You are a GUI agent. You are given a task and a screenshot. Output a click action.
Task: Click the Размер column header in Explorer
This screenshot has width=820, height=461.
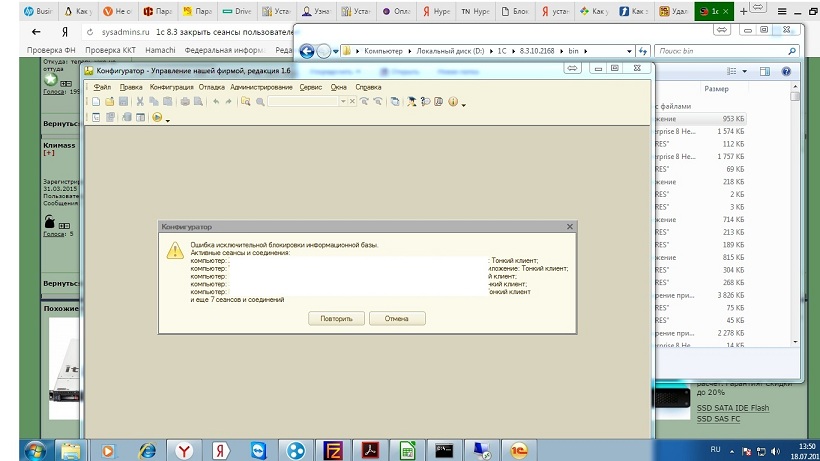[716, 89]
